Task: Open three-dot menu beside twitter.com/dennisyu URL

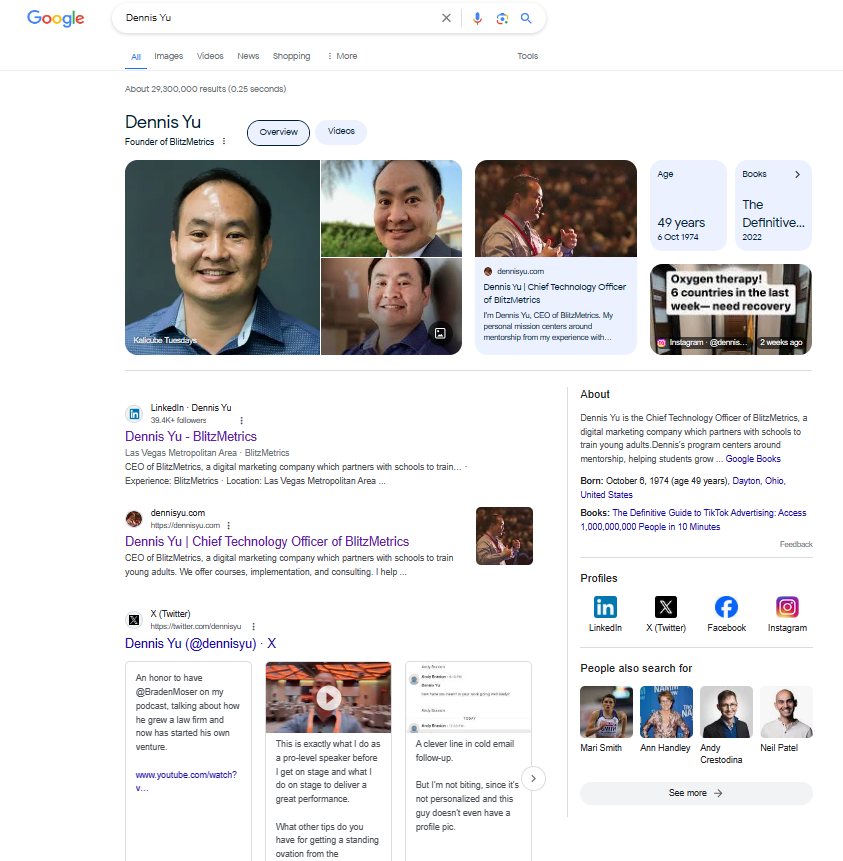Action: pos(253,627)
